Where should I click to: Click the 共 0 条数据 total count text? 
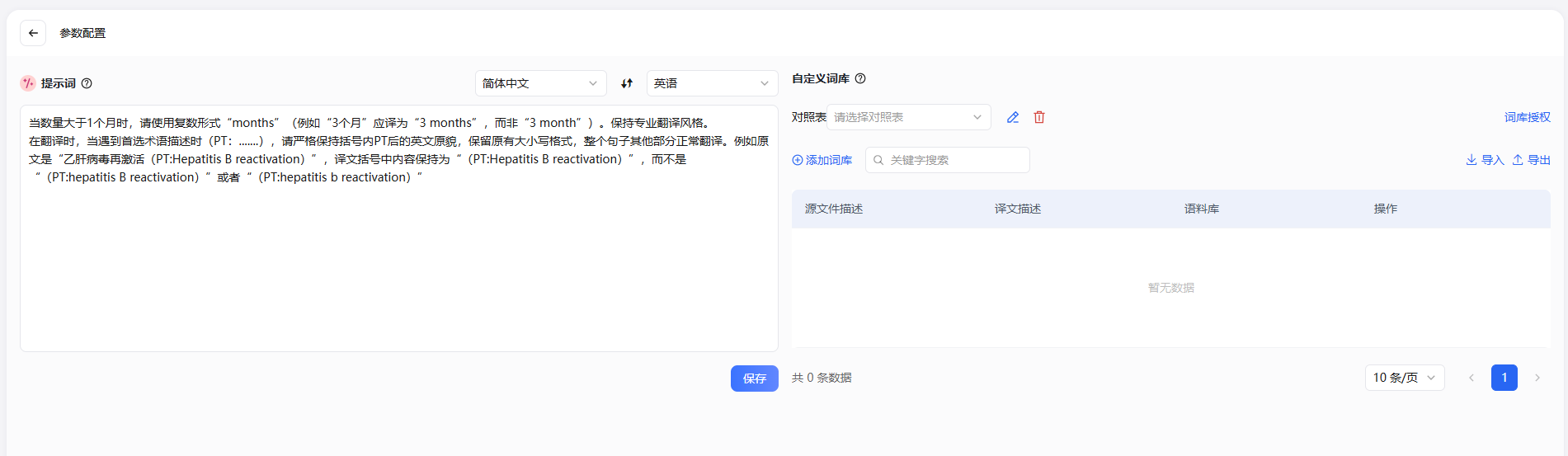pos(822,378)
